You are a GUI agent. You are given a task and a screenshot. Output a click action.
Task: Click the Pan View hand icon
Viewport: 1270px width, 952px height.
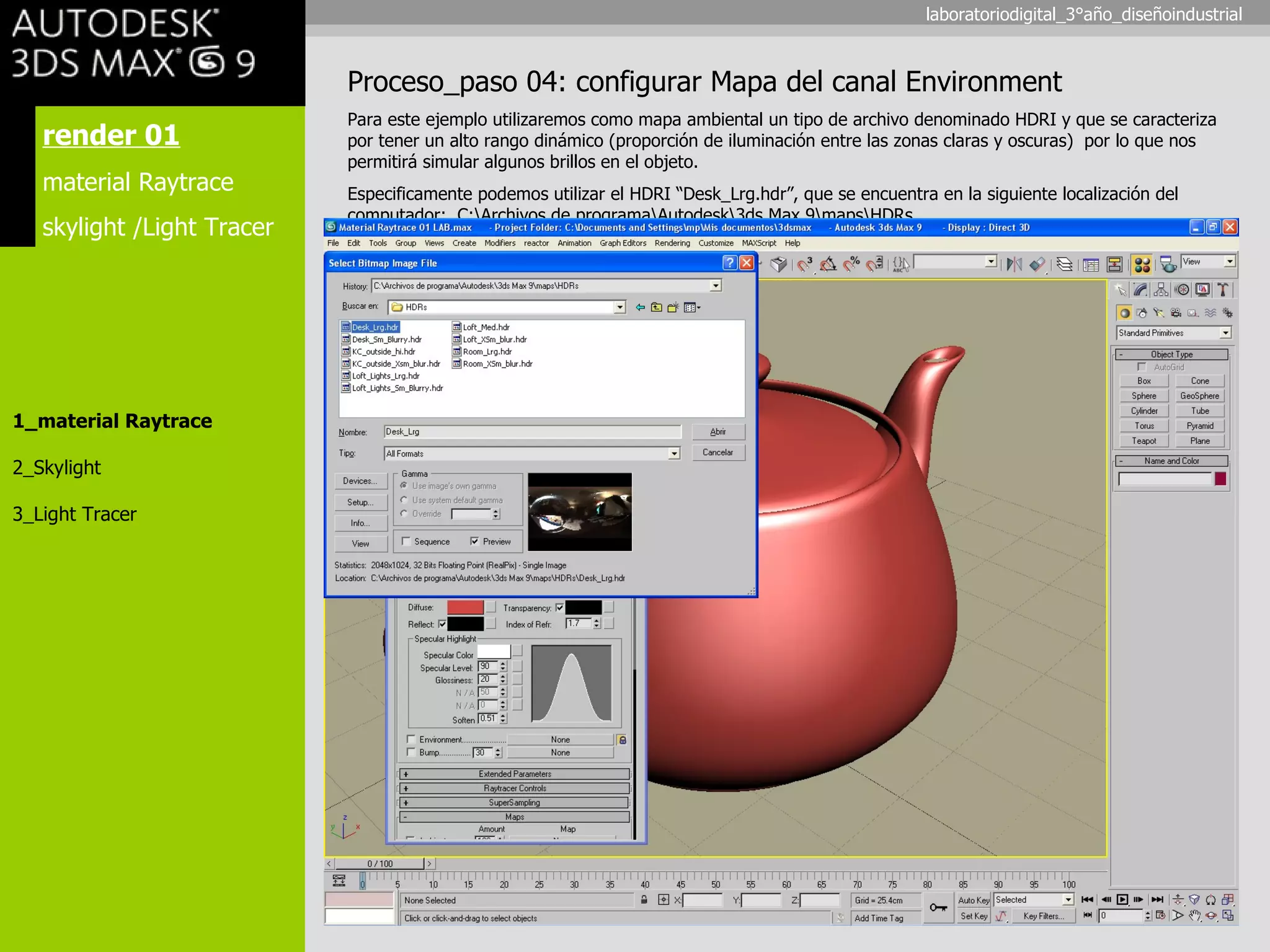1195,915
